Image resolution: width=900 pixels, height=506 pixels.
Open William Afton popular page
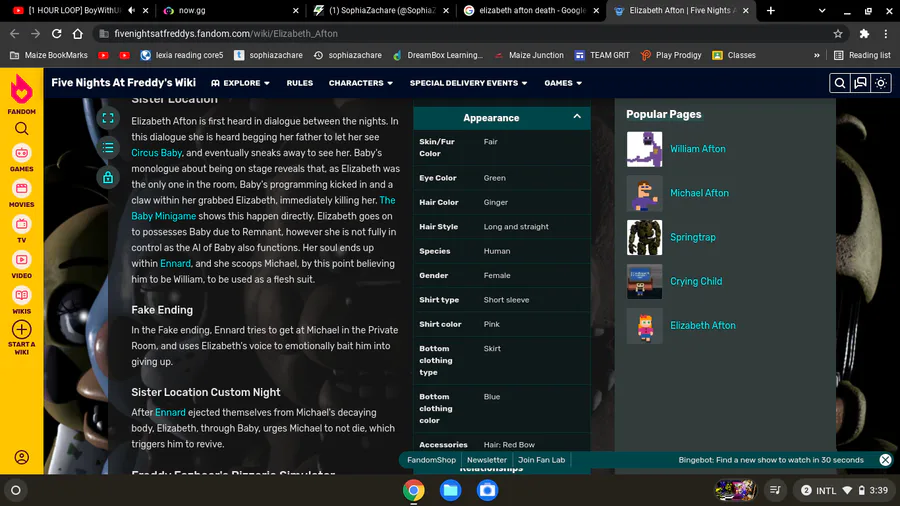click(697, 149)
